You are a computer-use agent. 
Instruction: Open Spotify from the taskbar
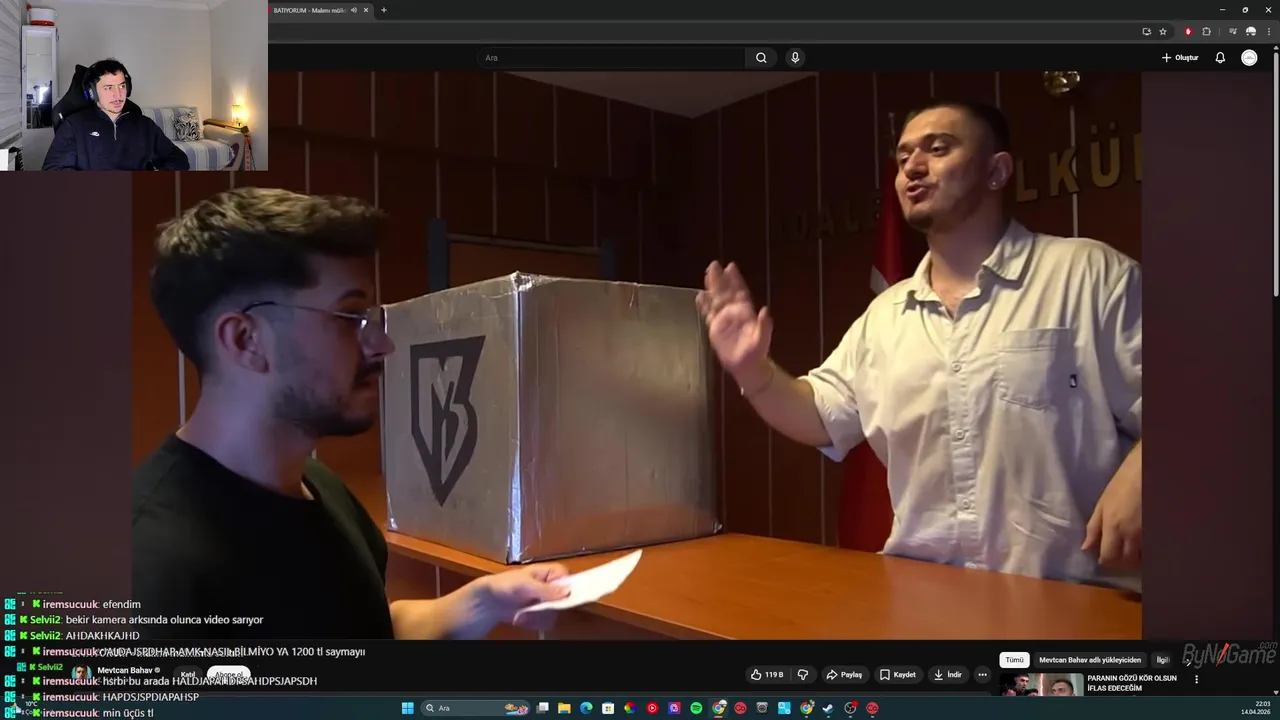(696, 708)
